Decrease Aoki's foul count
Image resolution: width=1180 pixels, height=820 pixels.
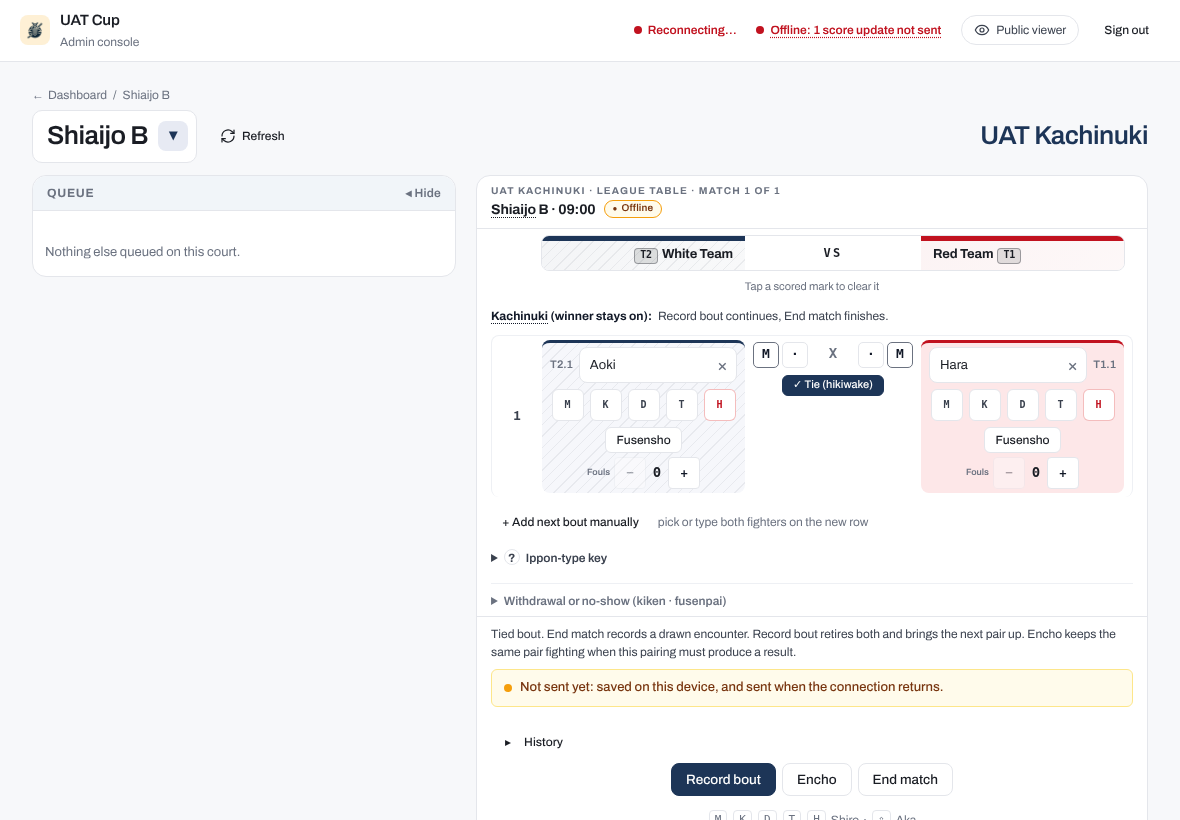point(630,473)
